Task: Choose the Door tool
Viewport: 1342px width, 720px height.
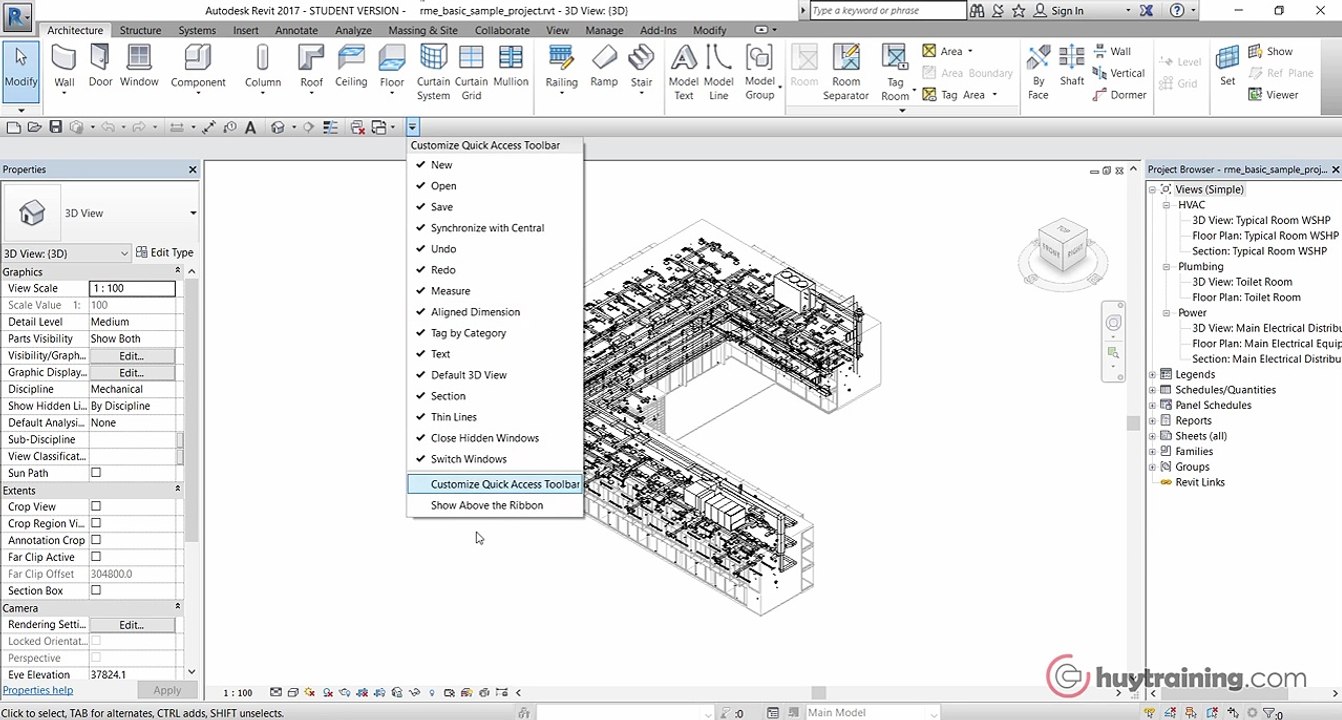Action: 100,66
